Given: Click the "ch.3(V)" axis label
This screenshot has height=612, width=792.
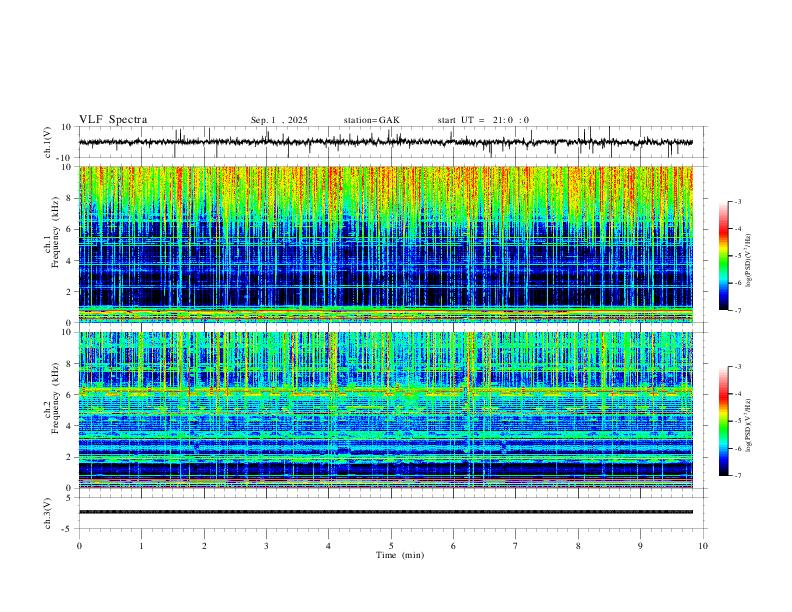Looking at the screenshot, I should tap(48, 514).
